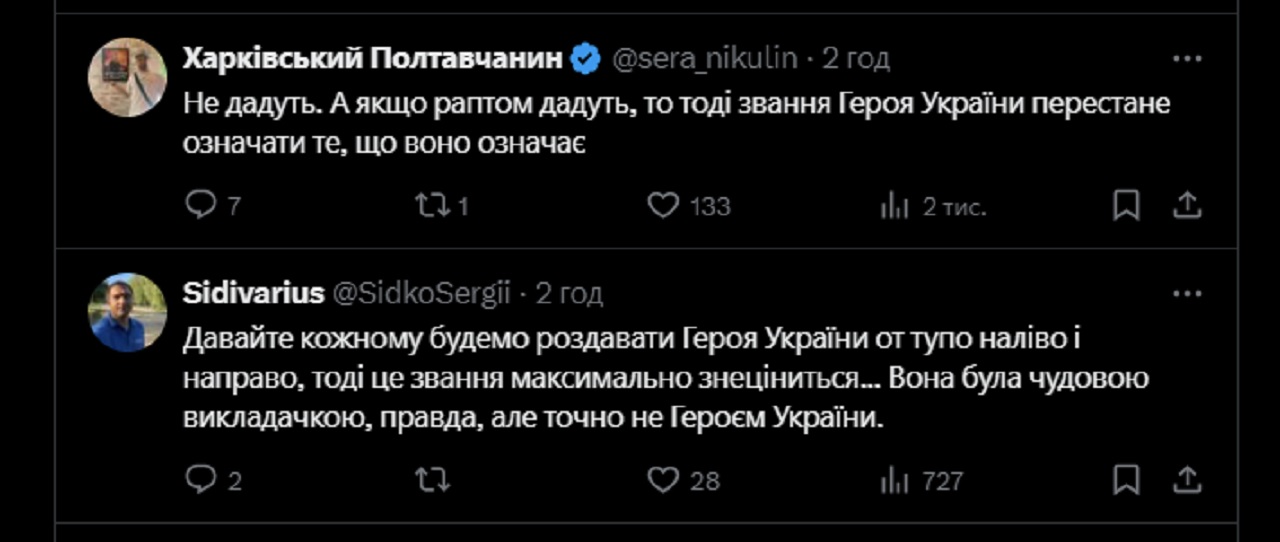Reply to Харківський Полтавчанин's tweet
The height and width of the screenshot is (542, 1280).
click(x=201, y=206)
